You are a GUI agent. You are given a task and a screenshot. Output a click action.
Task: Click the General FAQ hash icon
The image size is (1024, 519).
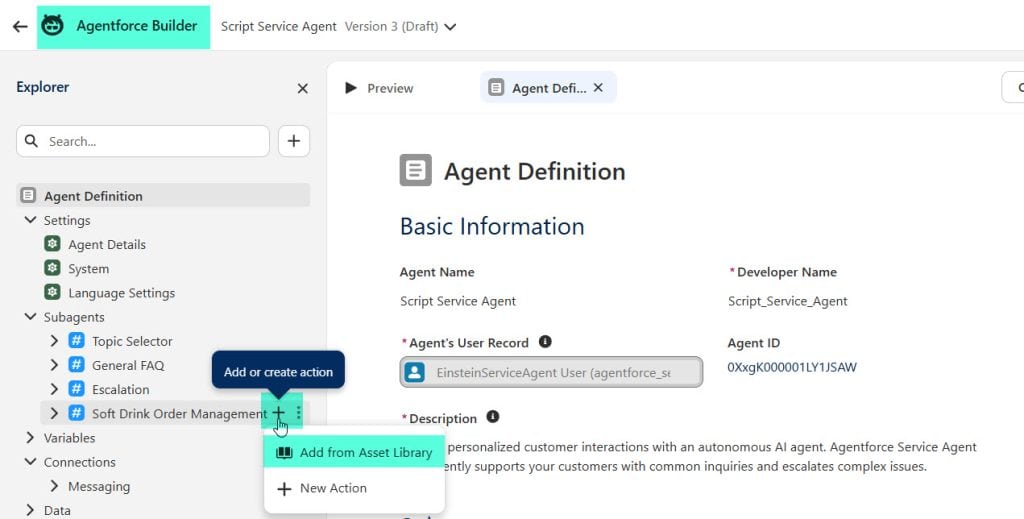click(x=76, y=364)
